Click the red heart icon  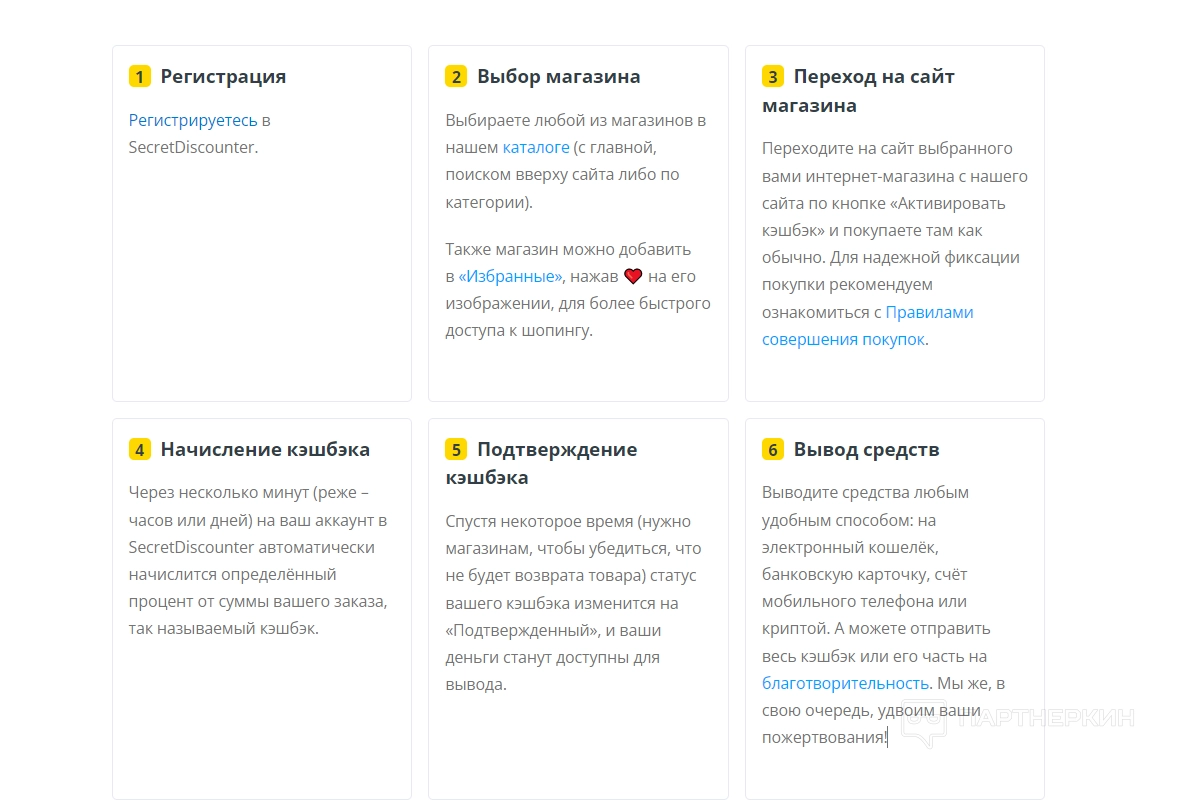pos(633,276)
